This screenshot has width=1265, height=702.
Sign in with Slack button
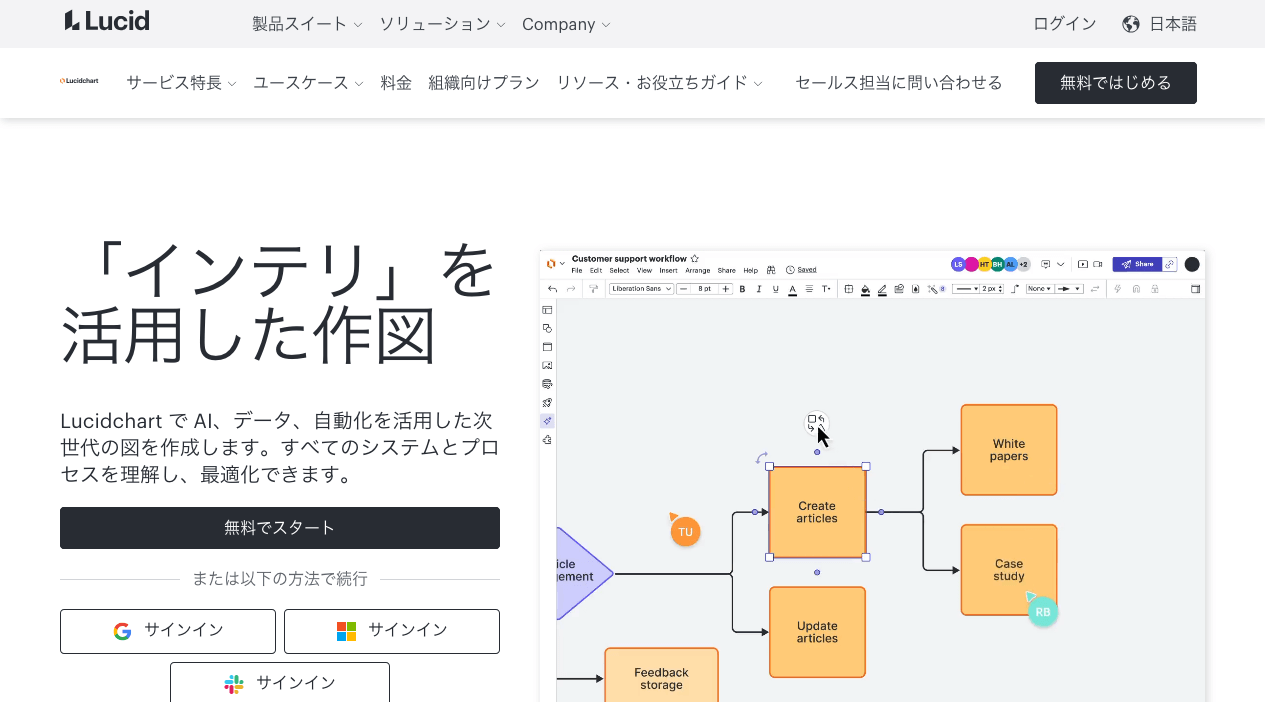coord(280,683)
